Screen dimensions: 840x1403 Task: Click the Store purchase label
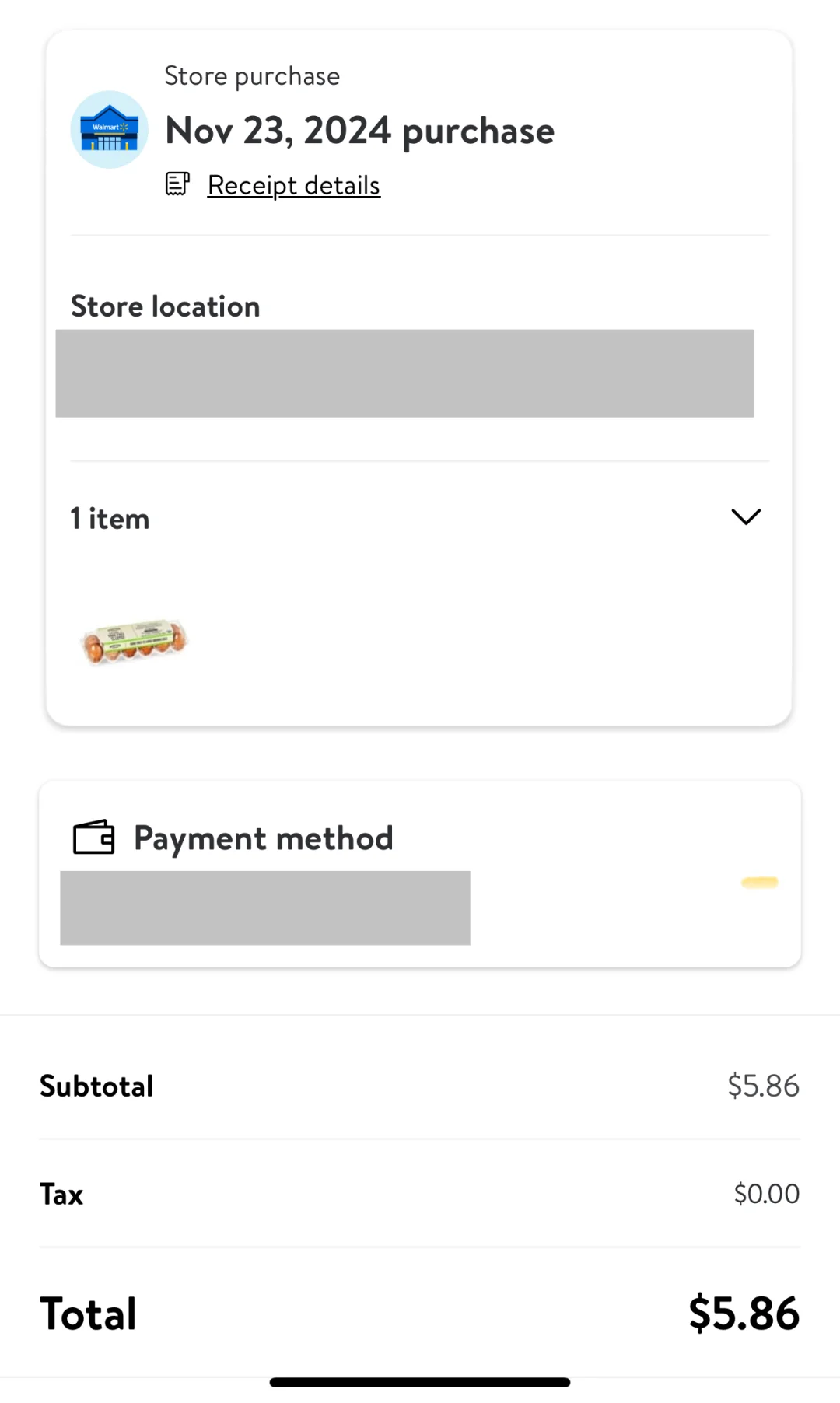252,76
